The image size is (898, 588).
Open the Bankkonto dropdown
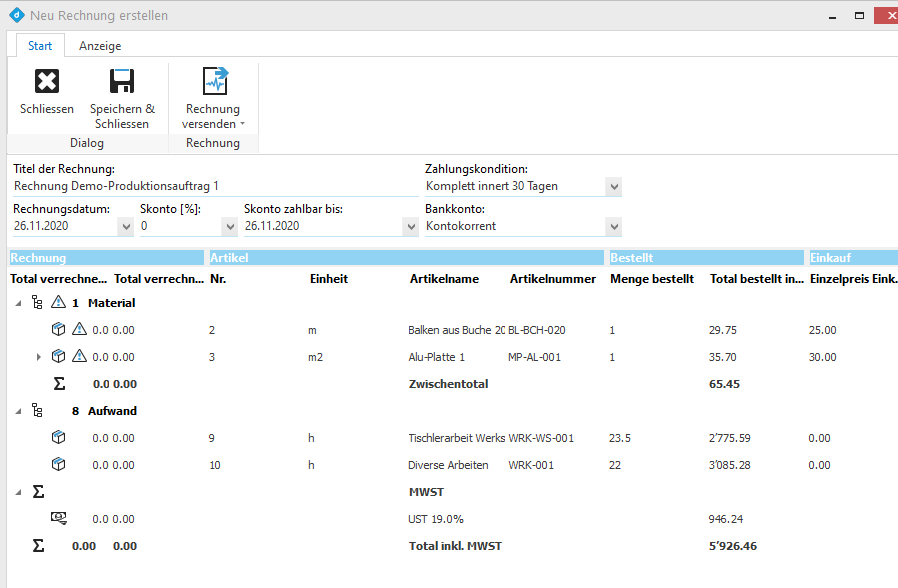pos(613,227)
